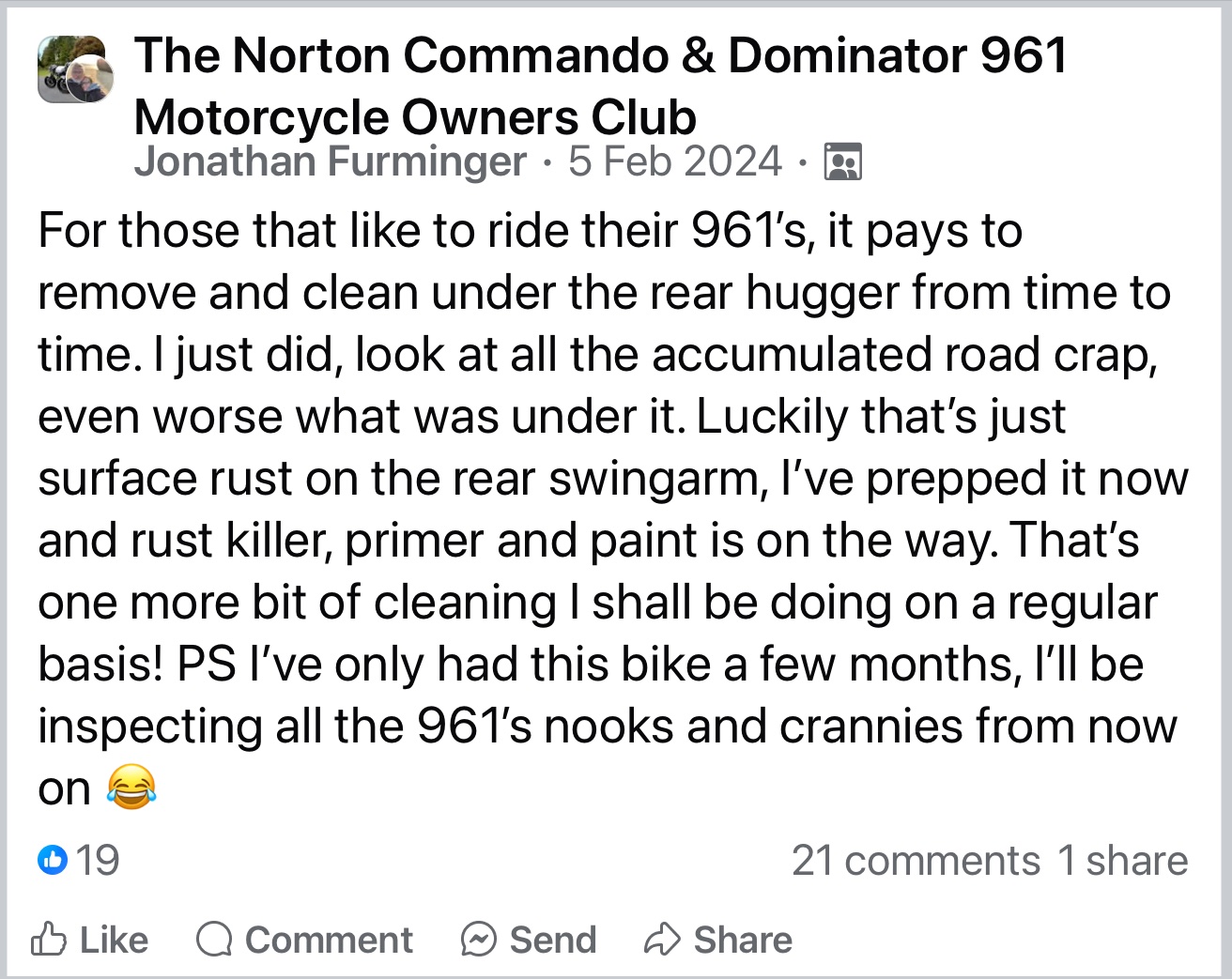Click the group audience icon beside the date
1232x979 pixels.
tap(842, 162)
